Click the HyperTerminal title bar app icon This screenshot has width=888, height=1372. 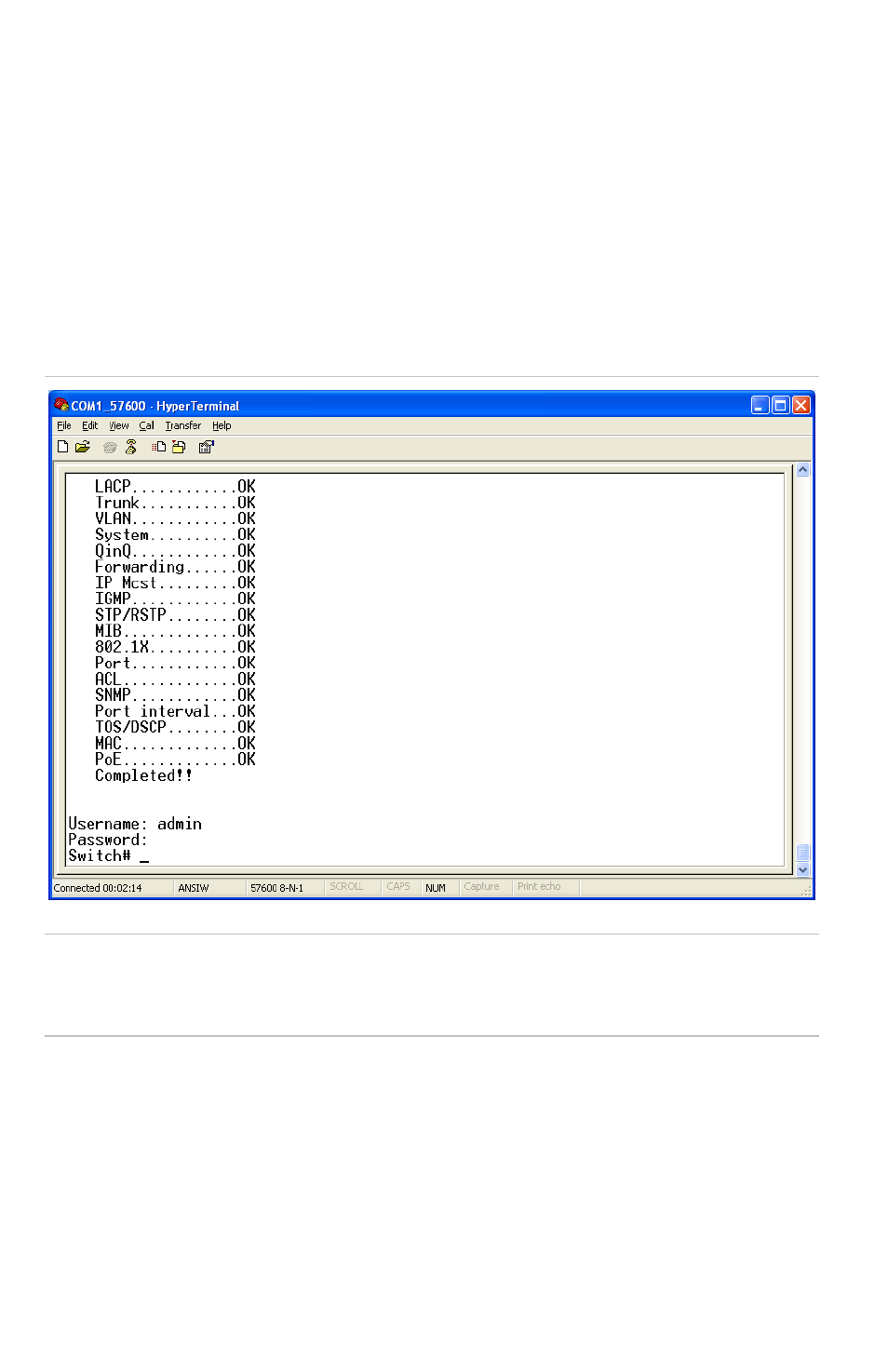click(x=61, y=405)
